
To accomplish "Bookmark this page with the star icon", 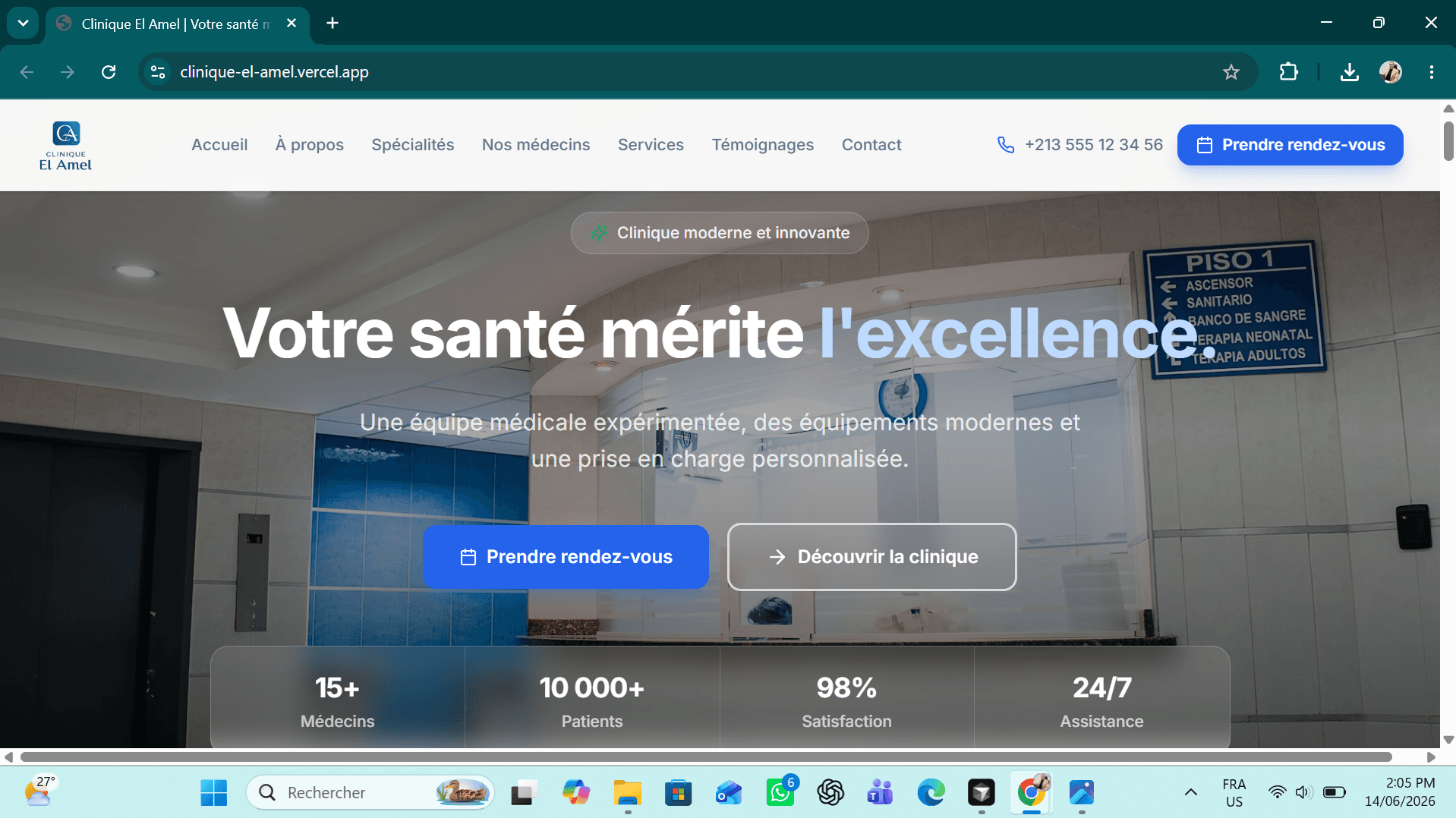I will 1231,72.
